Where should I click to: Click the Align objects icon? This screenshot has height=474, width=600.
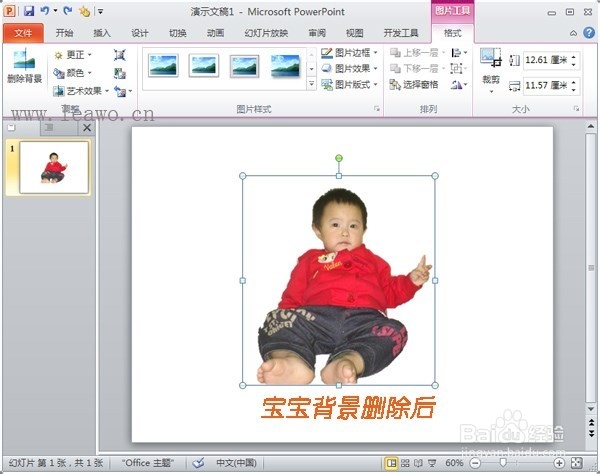459,53
